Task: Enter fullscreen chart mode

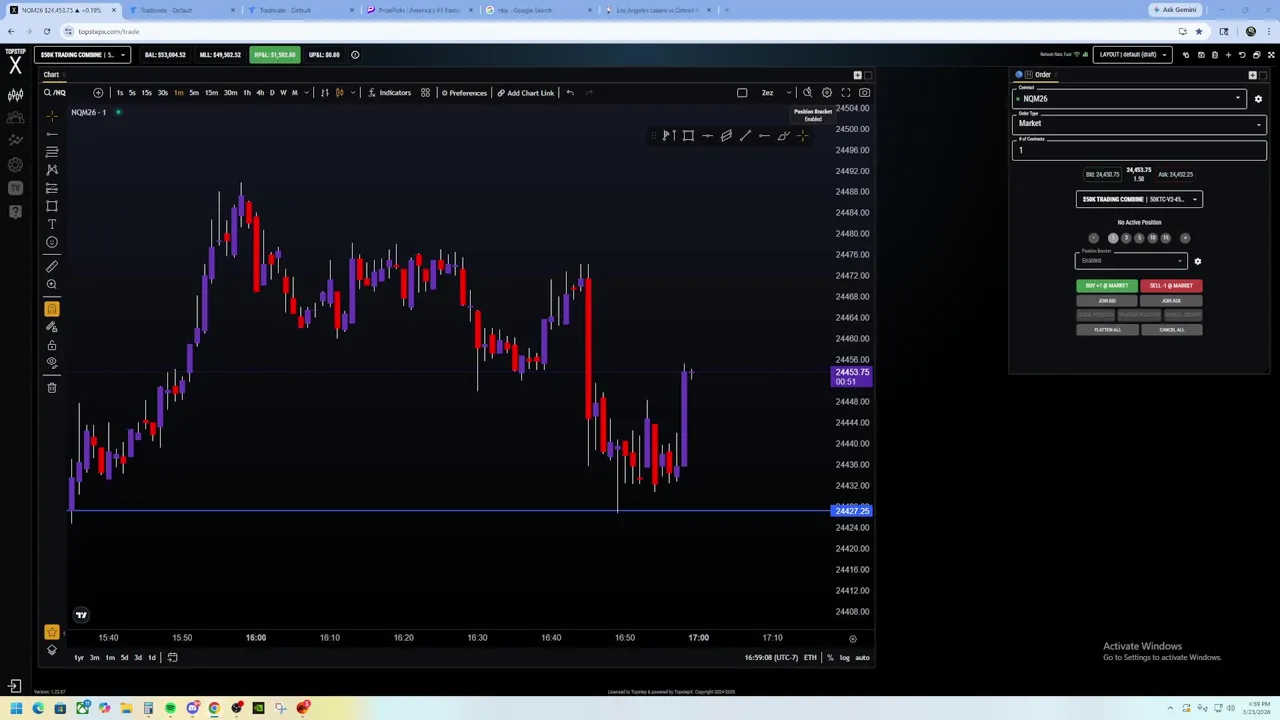Action: [845, 93]
